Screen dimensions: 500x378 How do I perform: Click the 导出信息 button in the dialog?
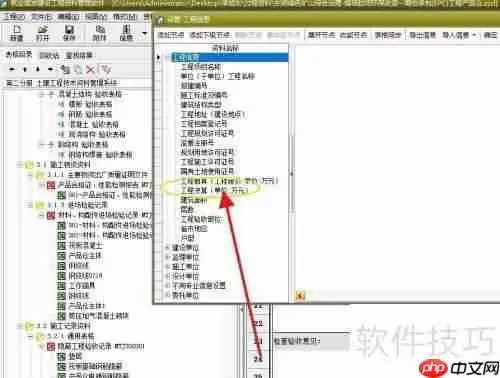click(x=422, y=35)
